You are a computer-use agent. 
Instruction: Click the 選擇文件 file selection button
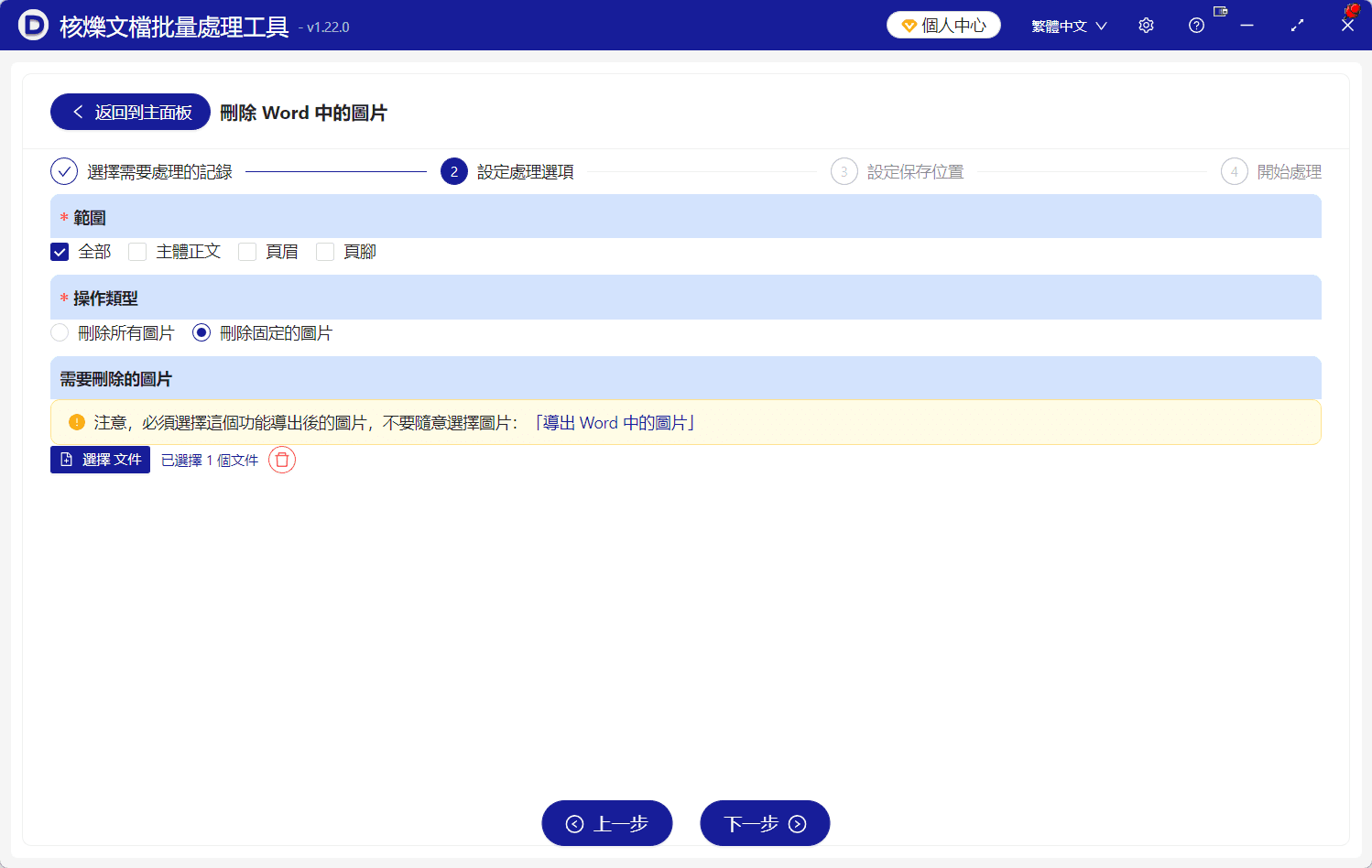(100, 459)
